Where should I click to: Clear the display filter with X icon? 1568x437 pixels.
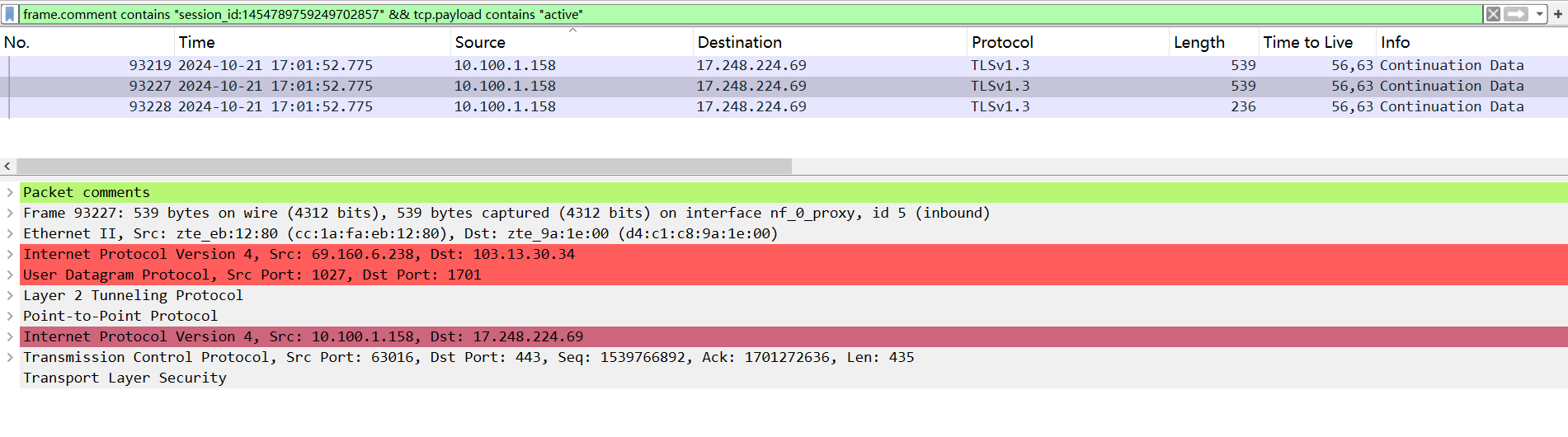pyautogui.click(x=1493, y=14)
